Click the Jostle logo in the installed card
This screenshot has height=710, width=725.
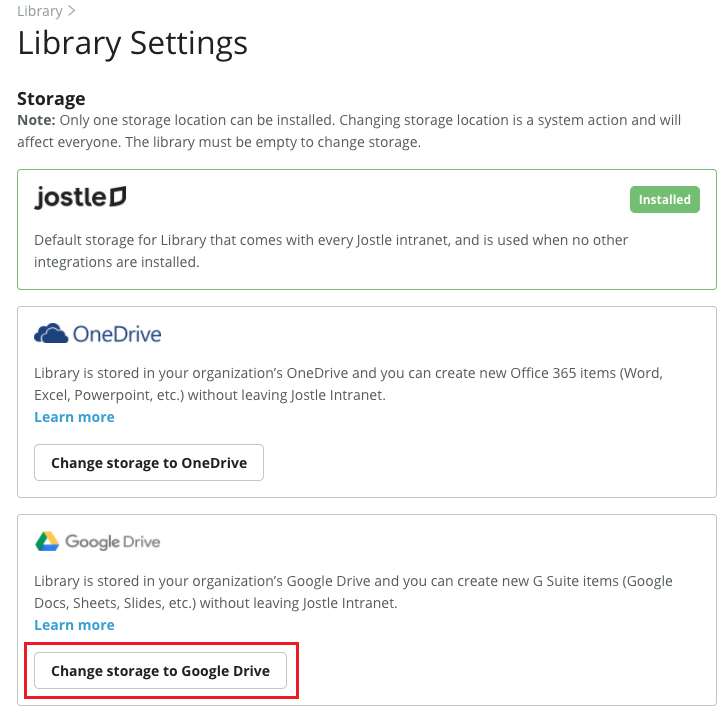tap(80, 197)
